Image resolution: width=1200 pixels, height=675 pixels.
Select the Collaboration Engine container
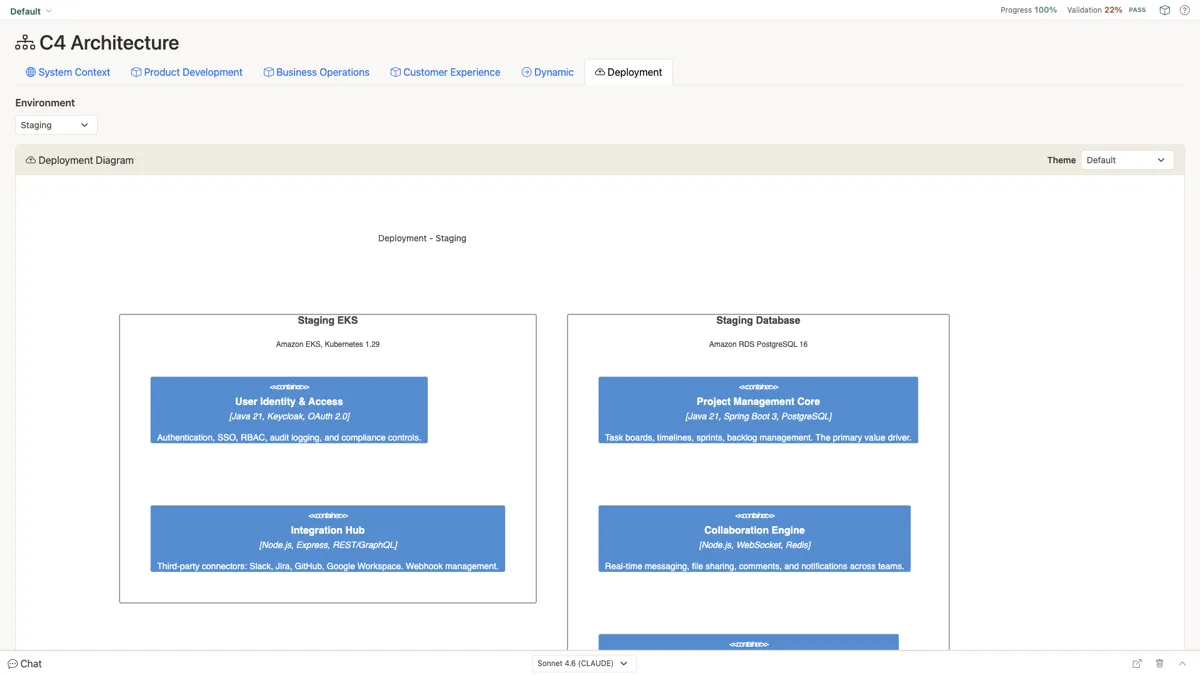coord(754,539)
